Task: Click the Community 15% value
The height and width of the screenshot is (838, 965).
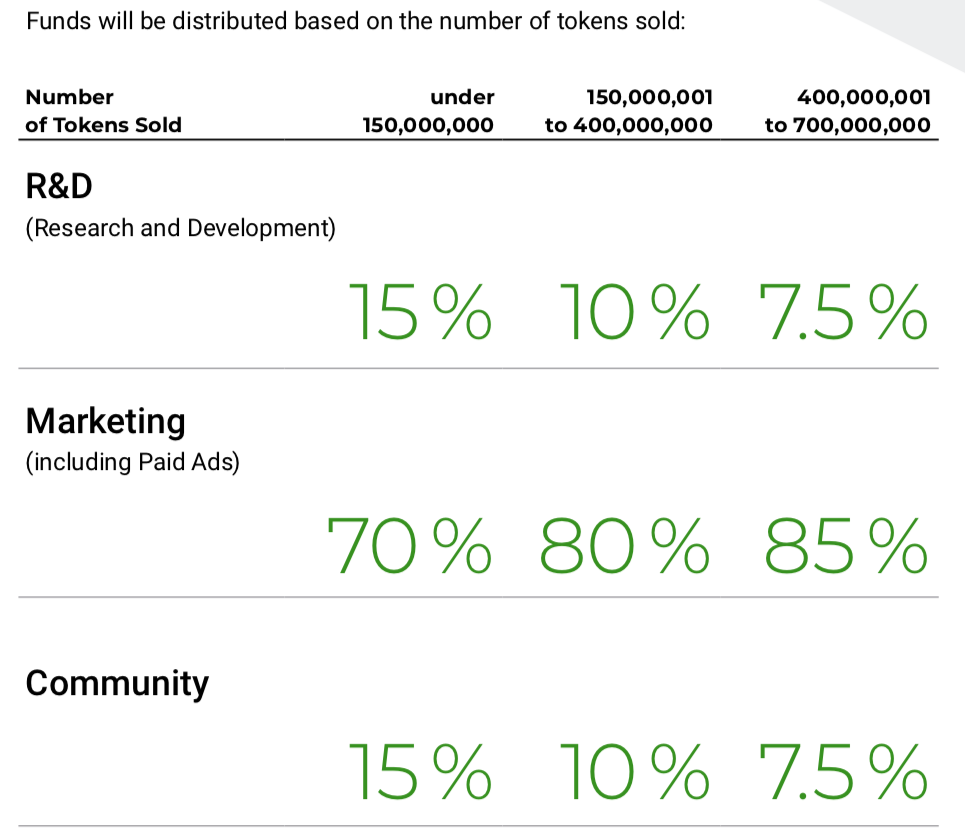Action: (421, 772)
